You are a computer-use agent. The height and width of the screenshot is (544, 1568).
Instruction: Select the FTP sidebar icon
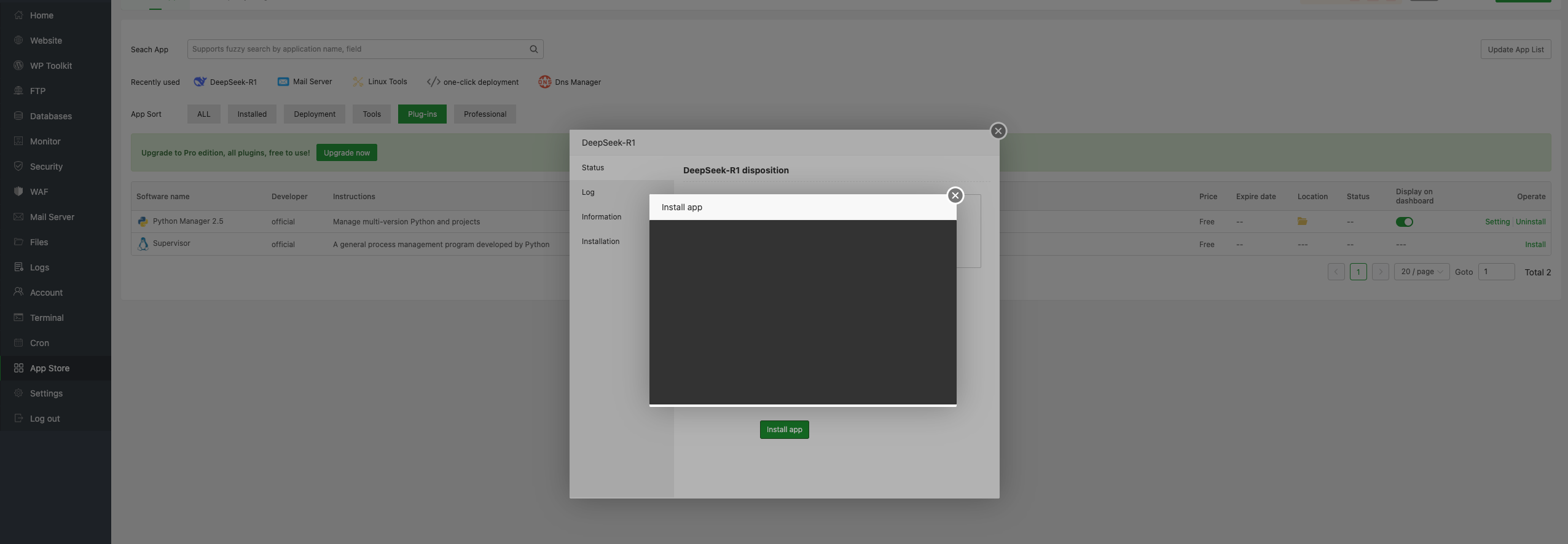[x=18, y=91]
